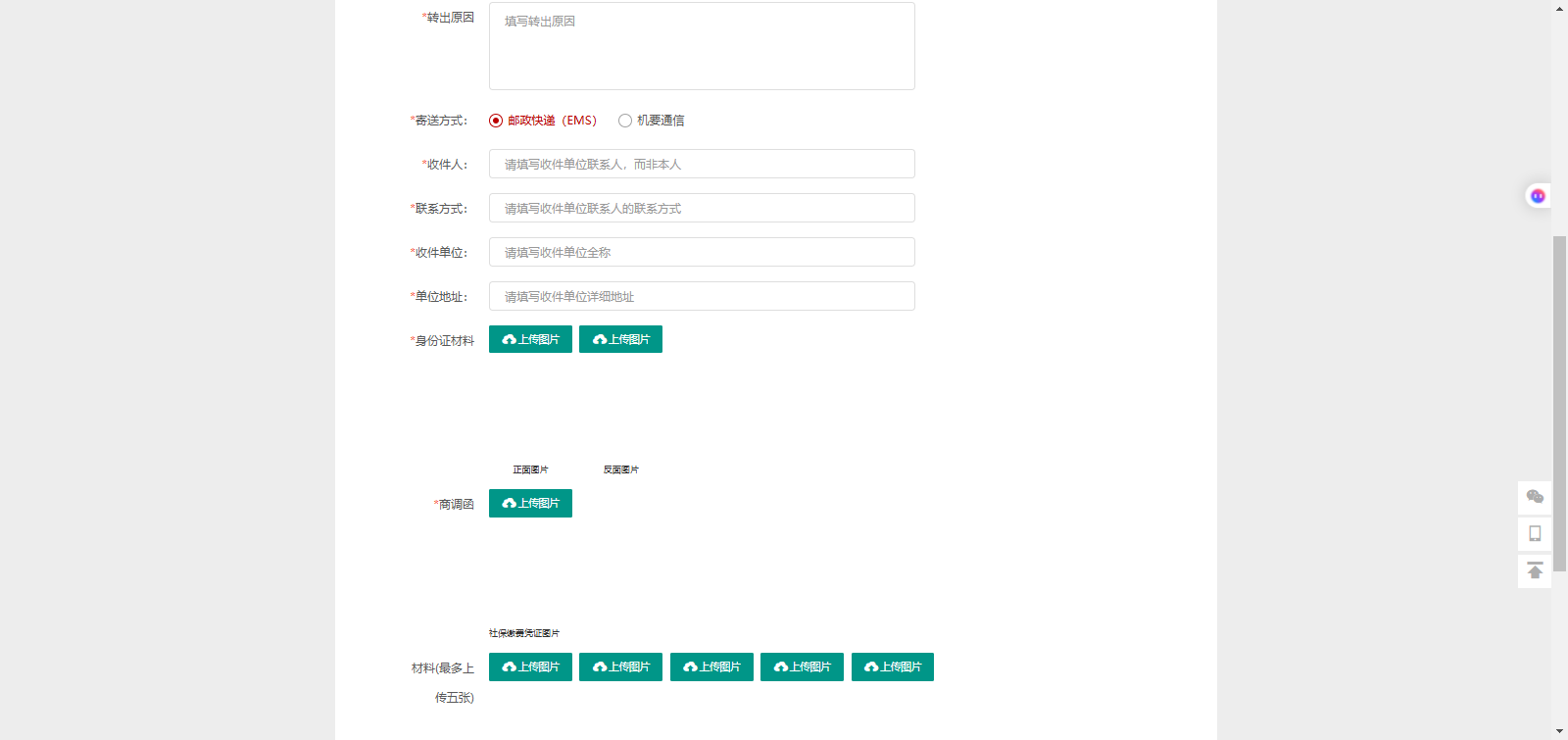Click the 反面图片 caption text
This screenshot has width=1568, height=740.
point(621,469)
